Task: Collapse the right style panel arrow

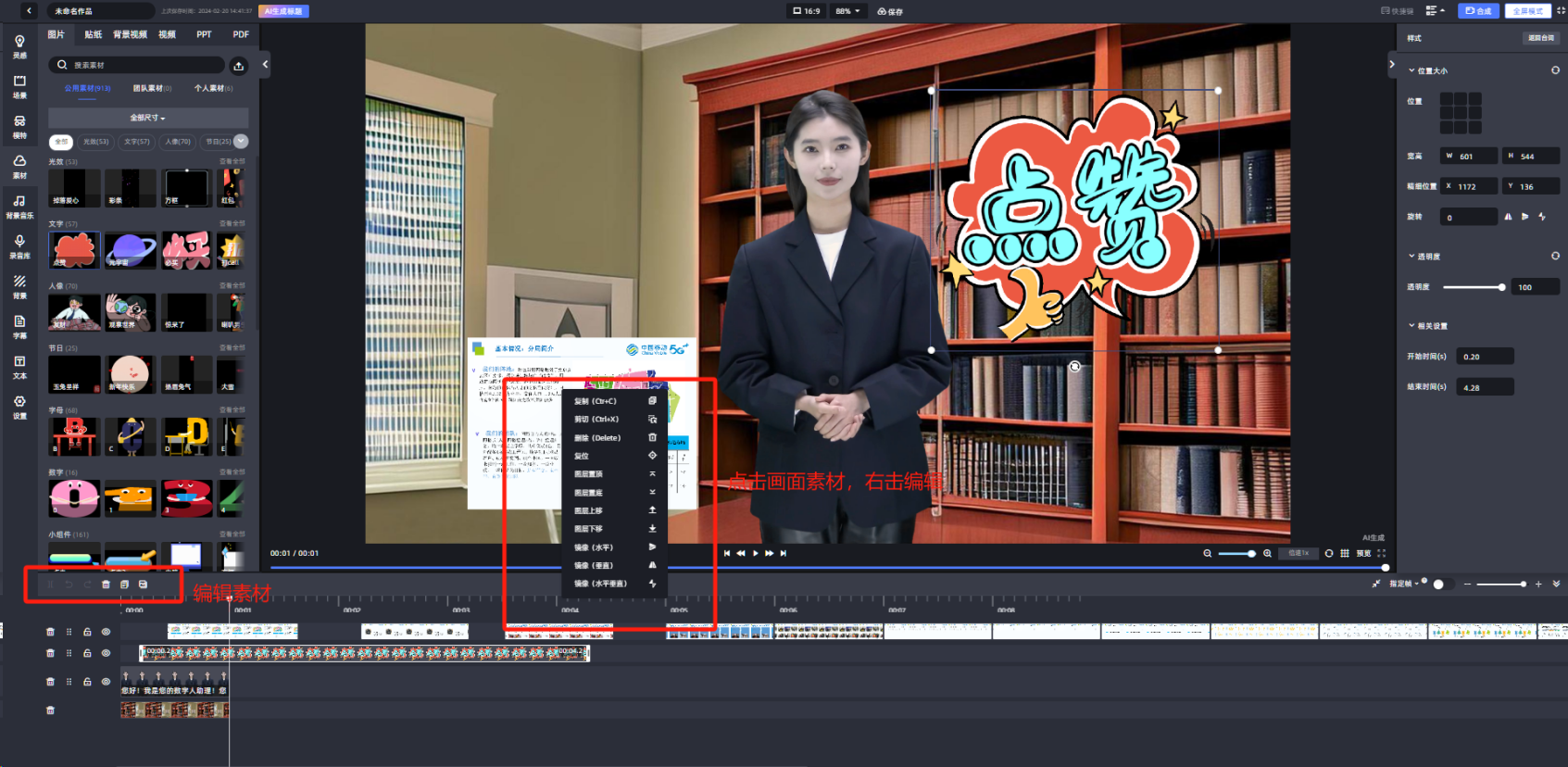Action: (1391, 64)
